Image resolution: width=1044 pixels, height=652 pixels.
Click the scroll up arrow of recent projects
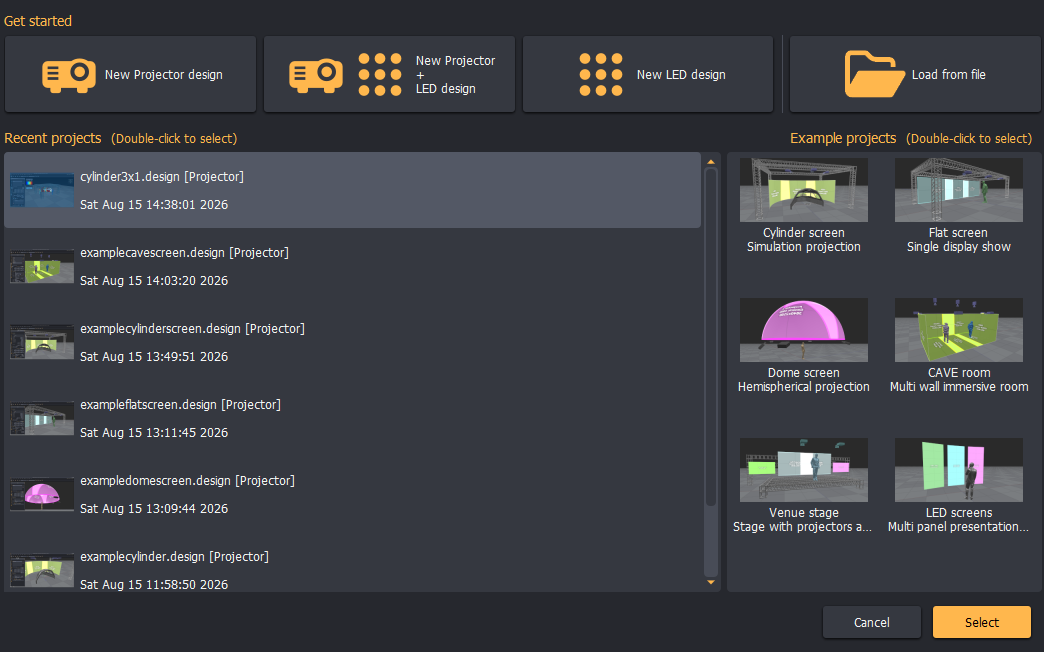tap(710, 162)
